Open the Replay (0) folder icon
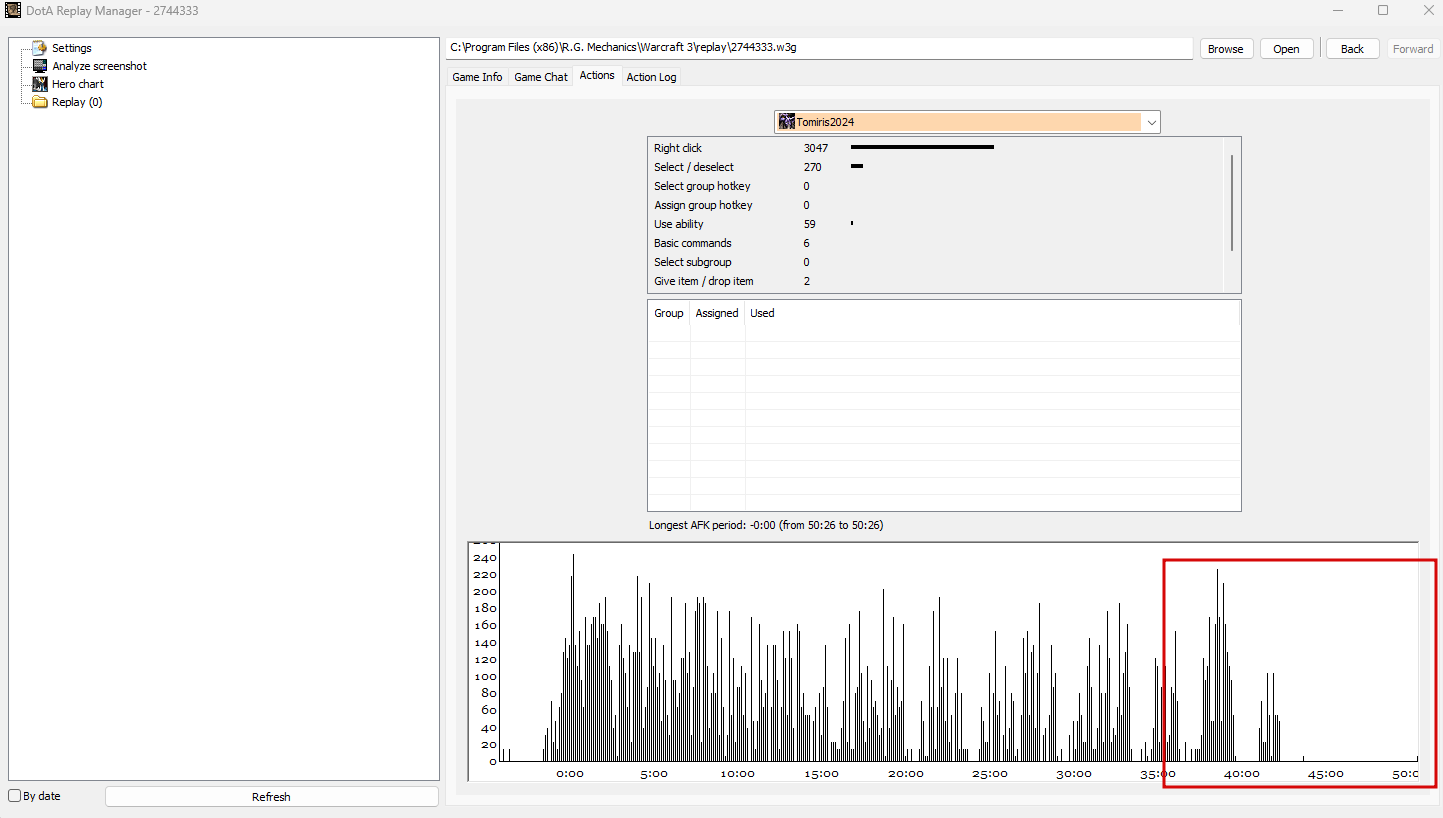Screen dimensions: 1443x818 (40, 102)
